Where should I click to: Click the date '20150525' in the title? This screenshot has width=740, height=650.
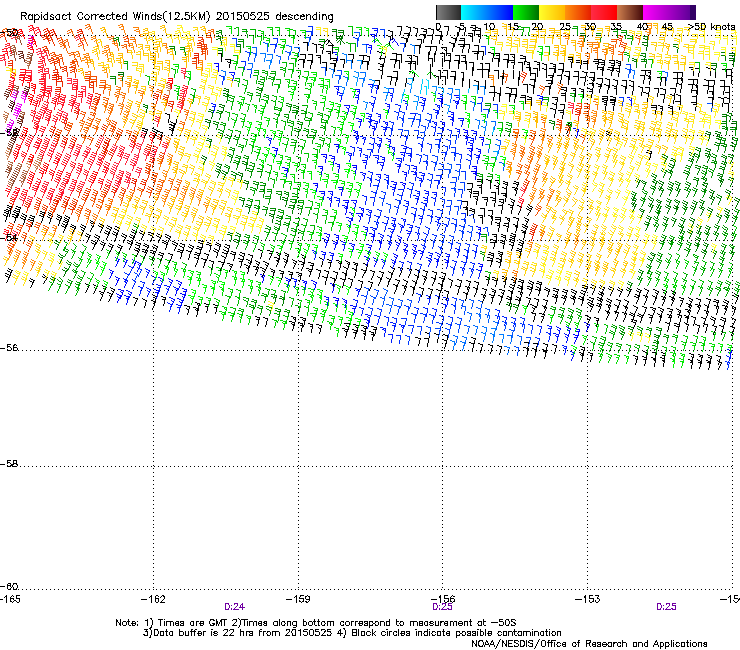243,16
